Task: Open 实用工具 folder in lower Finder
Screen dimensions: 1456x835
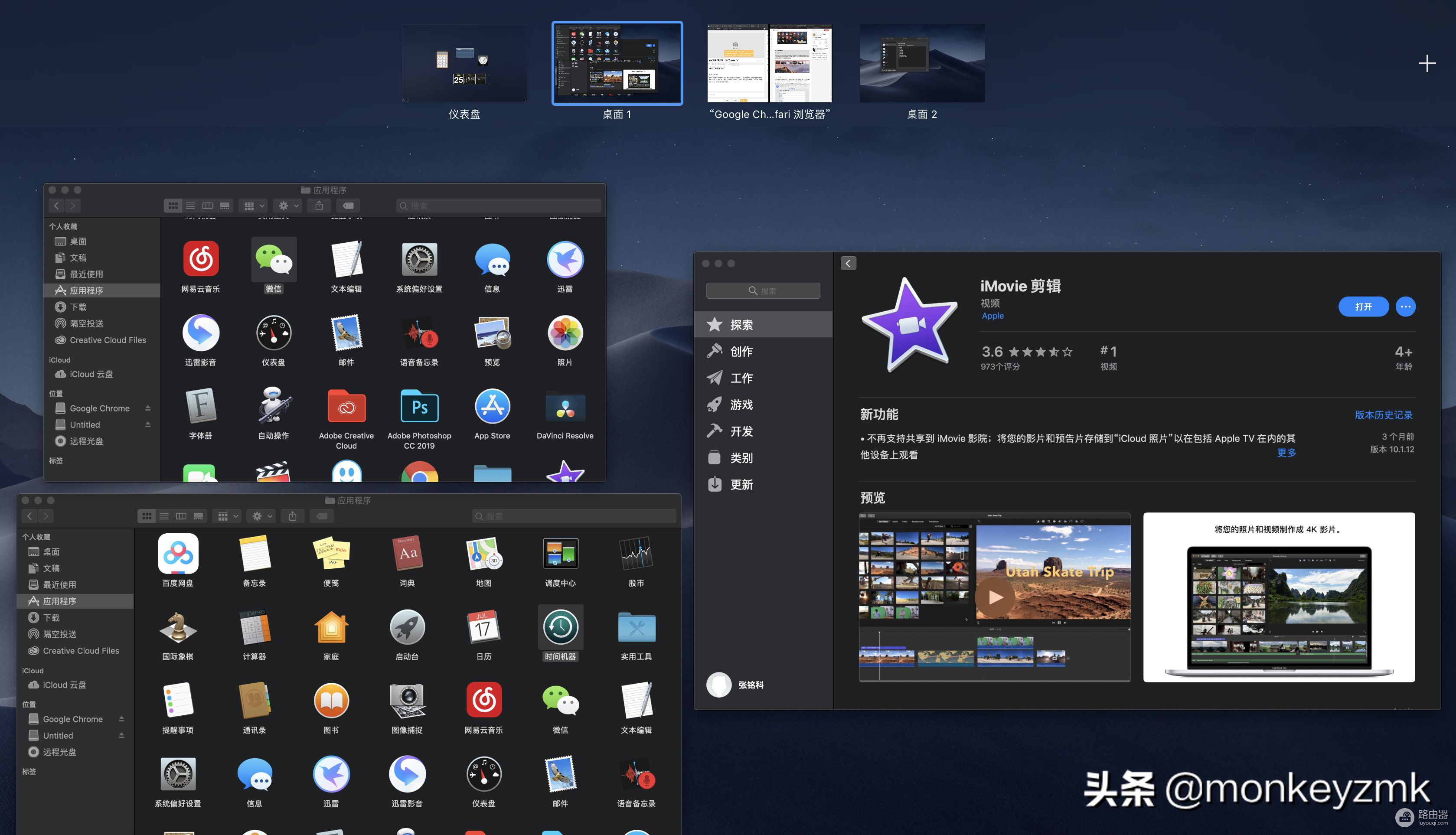Action: [x=636, y=627]
